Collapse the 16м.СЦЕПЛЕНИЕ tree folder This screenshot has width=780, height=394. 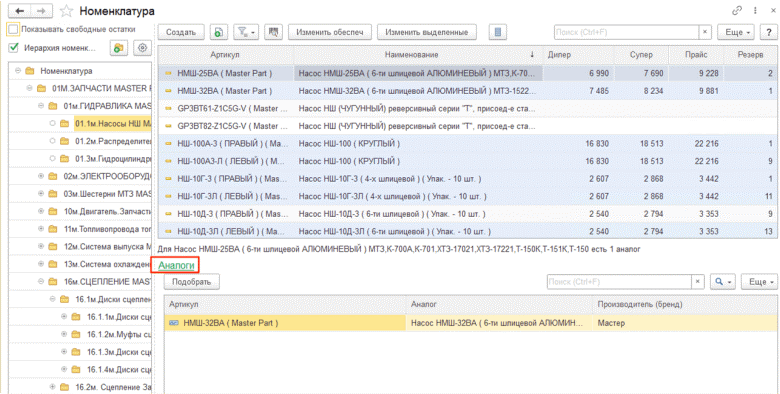(41, 282)
